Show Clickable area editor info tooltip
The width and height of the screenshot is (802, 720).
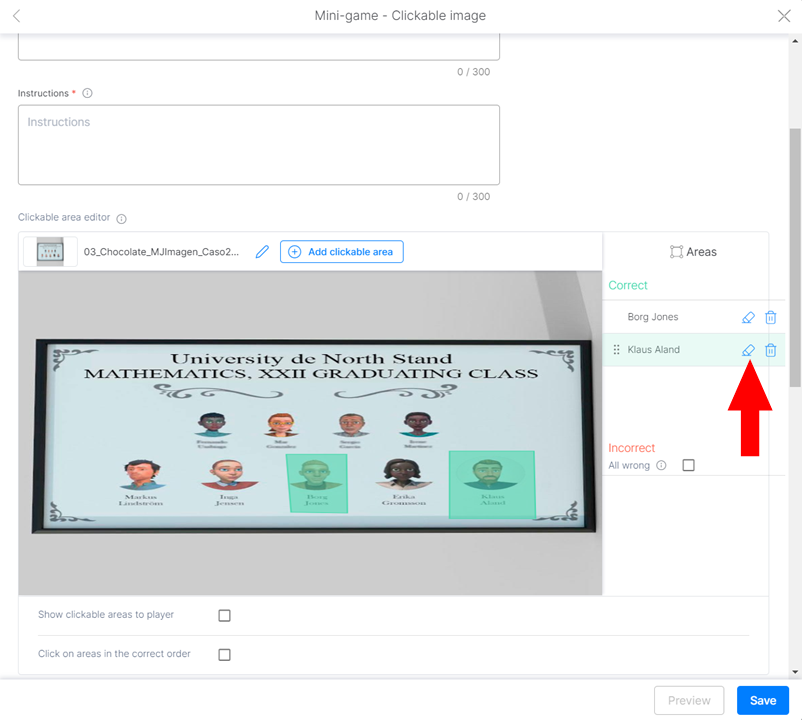121,219
